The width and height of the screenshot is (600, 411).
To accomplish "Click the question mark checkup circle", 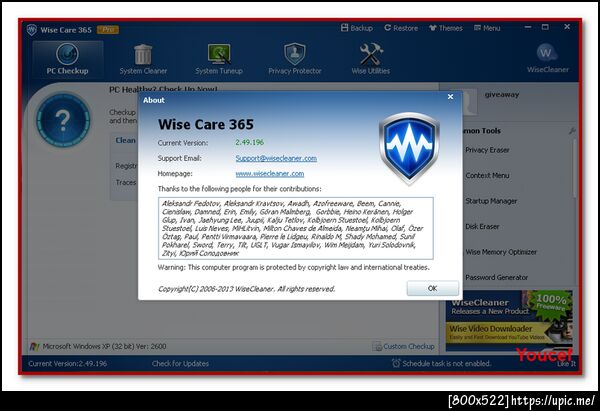I will tap(63, 121).
